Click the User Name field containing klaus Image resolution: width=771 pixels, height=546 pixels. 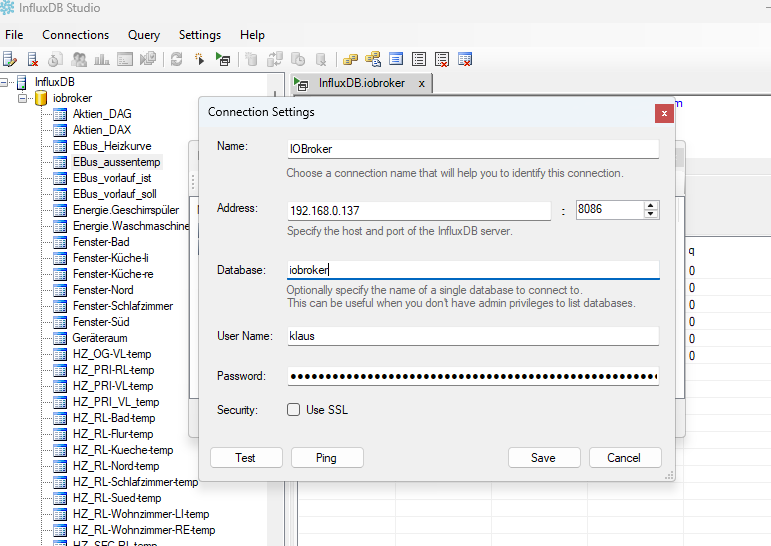coord(473,336)
